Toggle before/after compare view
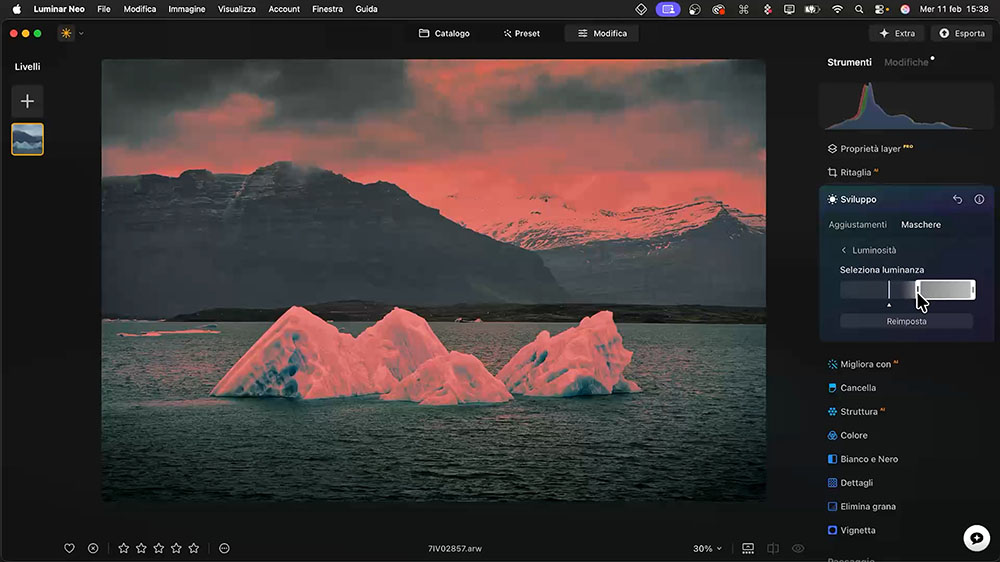This screenshot has height=562, width=1000. (773, 549)
